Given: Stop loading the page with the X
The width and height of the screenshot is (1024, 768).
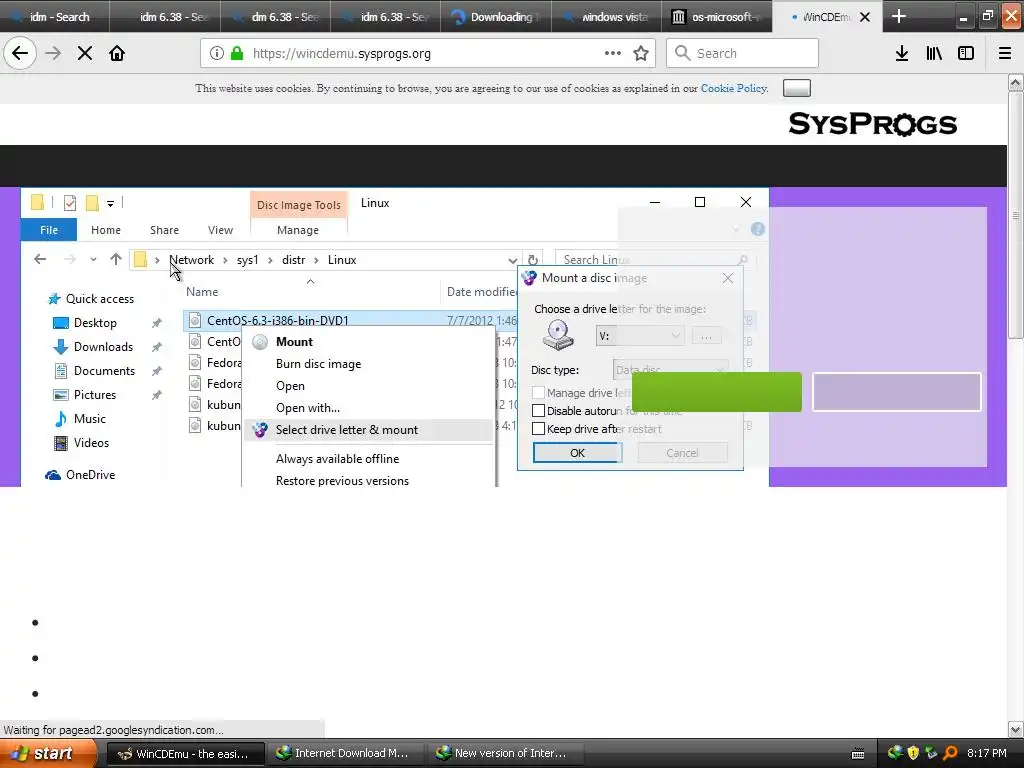Looking at the screenshot, I should click(85, 54).
